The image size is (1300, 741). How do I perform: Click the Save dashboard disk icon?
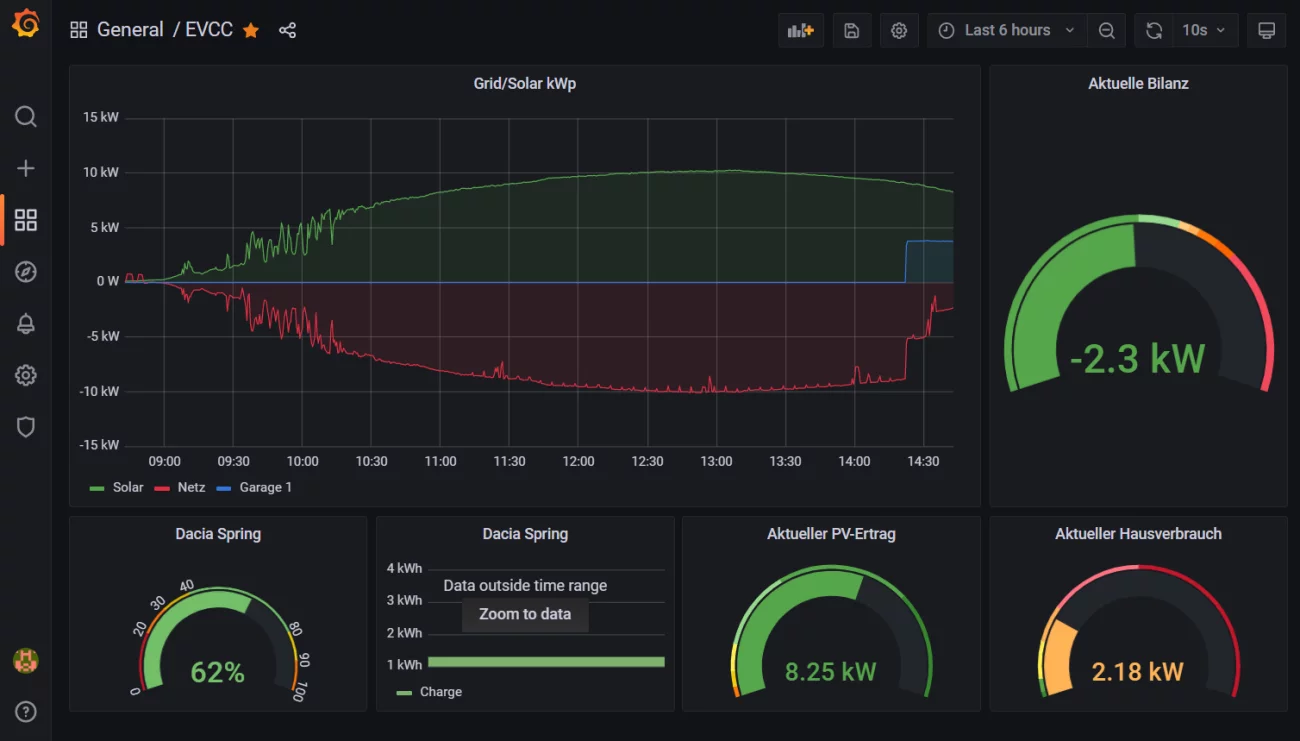pyautogui.click(x=851, y=30)
